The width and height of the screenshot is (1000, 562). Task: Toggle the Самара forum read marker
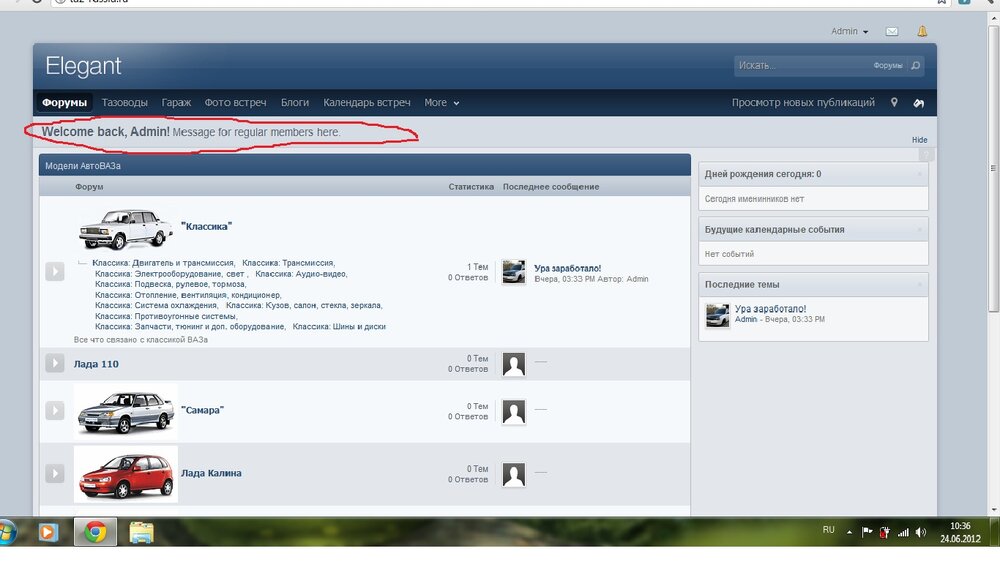tap(55, 411)
